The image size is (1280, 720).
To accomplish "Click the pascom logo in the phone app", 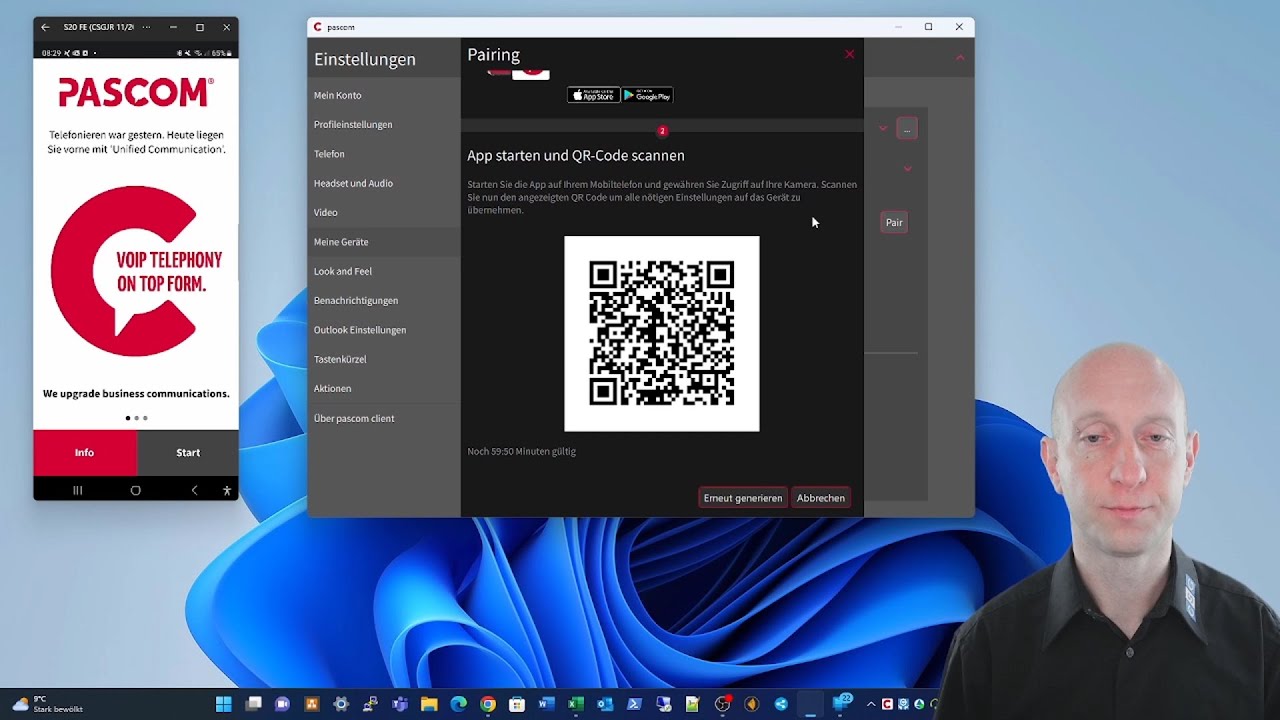I will (136, 92).
